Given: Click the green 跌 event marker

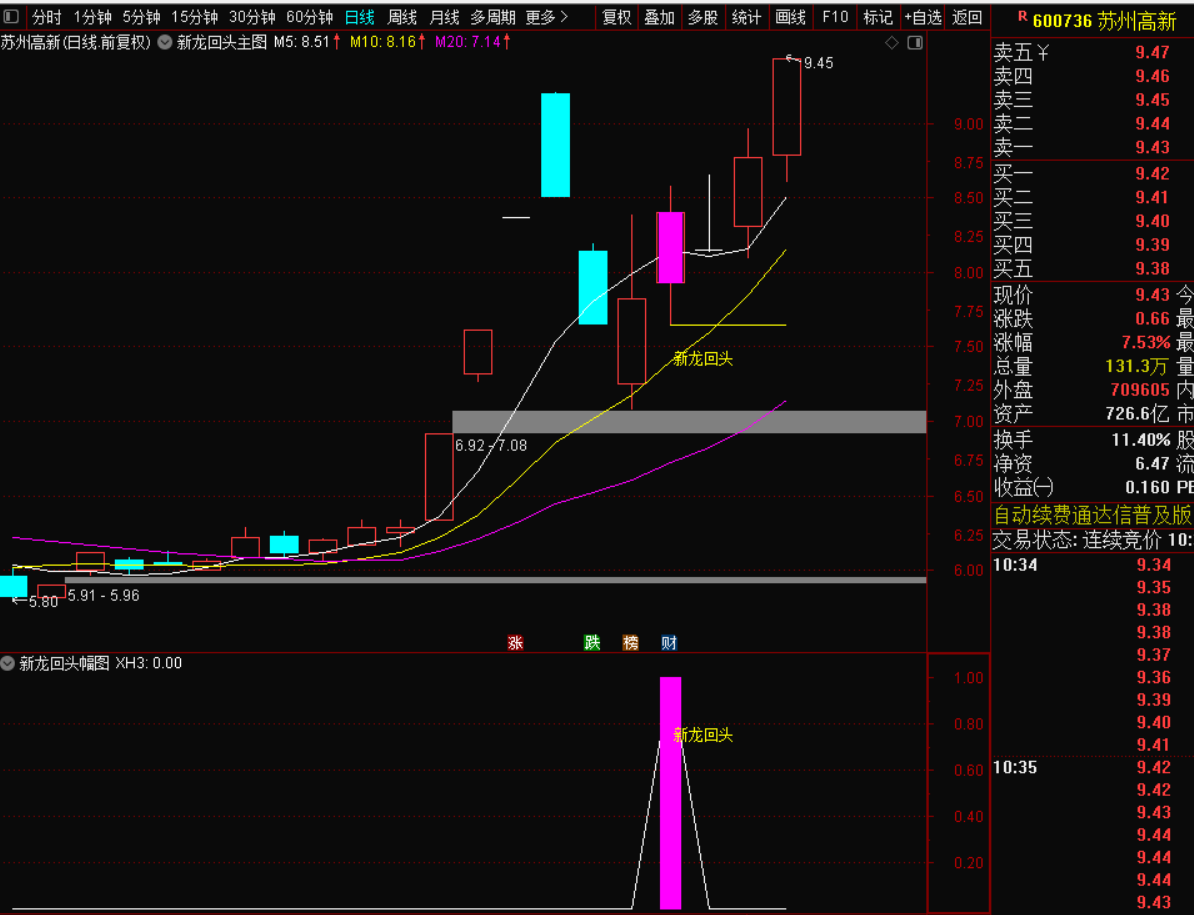Looking at the screenshot, I should point(592,642).
